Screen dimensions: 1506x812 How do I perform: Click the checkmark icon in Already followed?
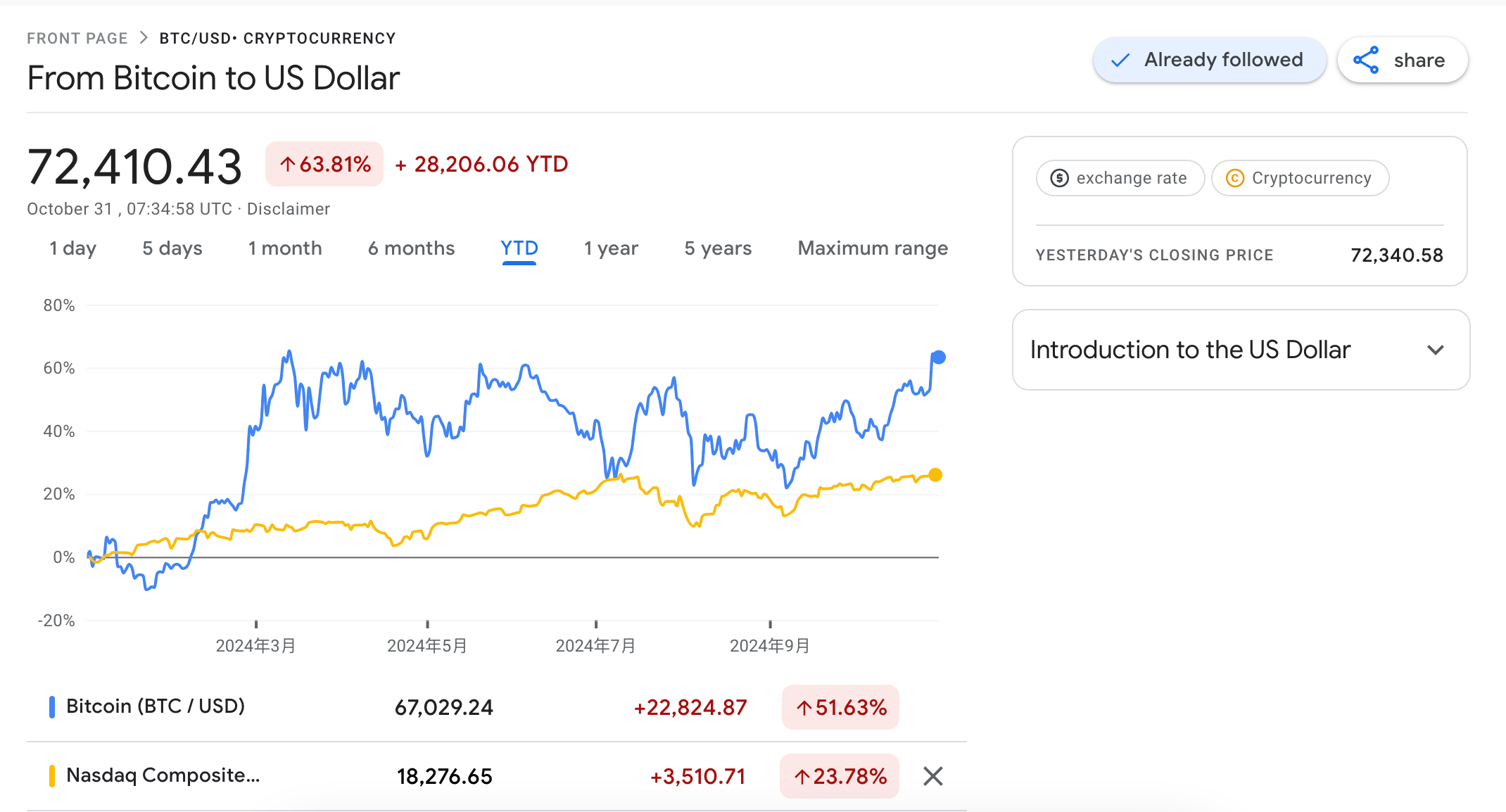(x=1120, y=61)
